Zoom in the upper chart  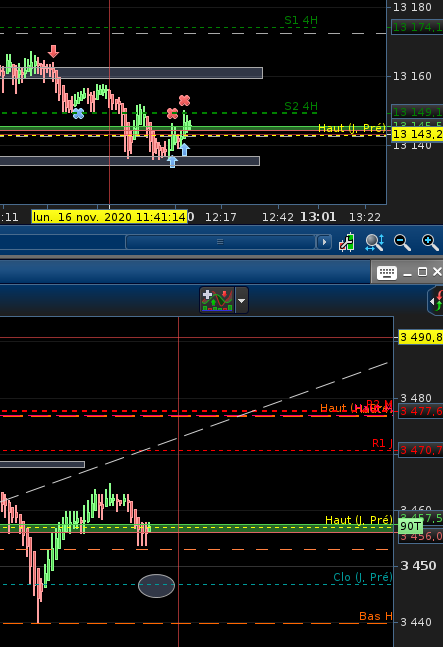point(430,242)
